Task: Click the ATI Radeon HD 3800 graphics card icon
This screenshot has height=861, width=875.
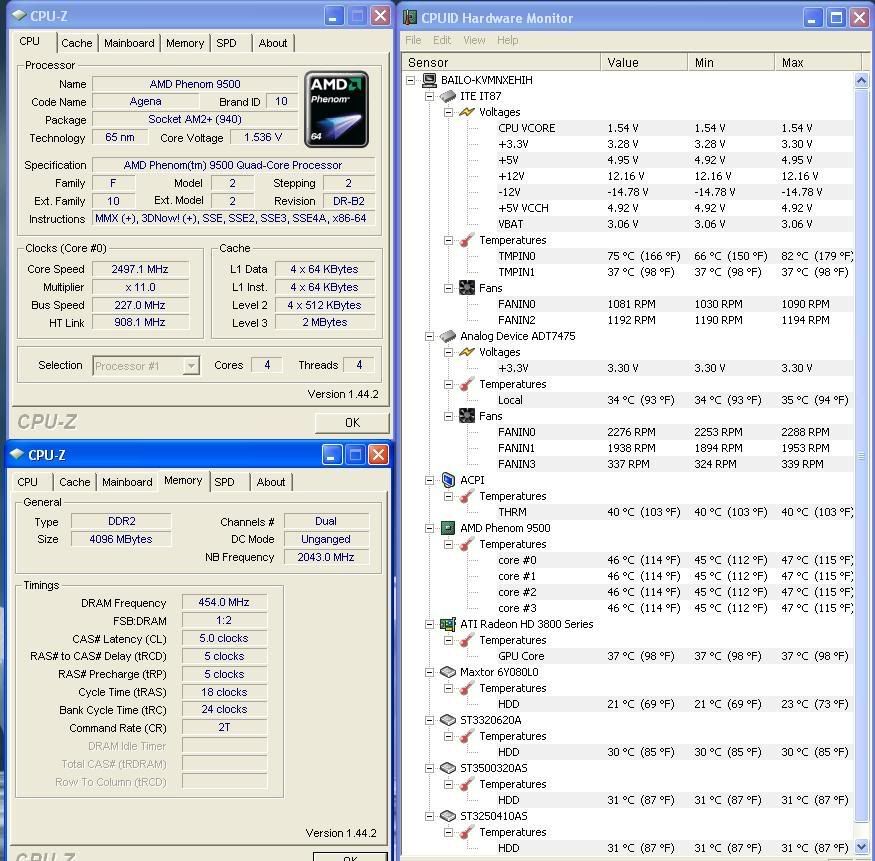Action: pyautogui.click(x=448, y=624)
